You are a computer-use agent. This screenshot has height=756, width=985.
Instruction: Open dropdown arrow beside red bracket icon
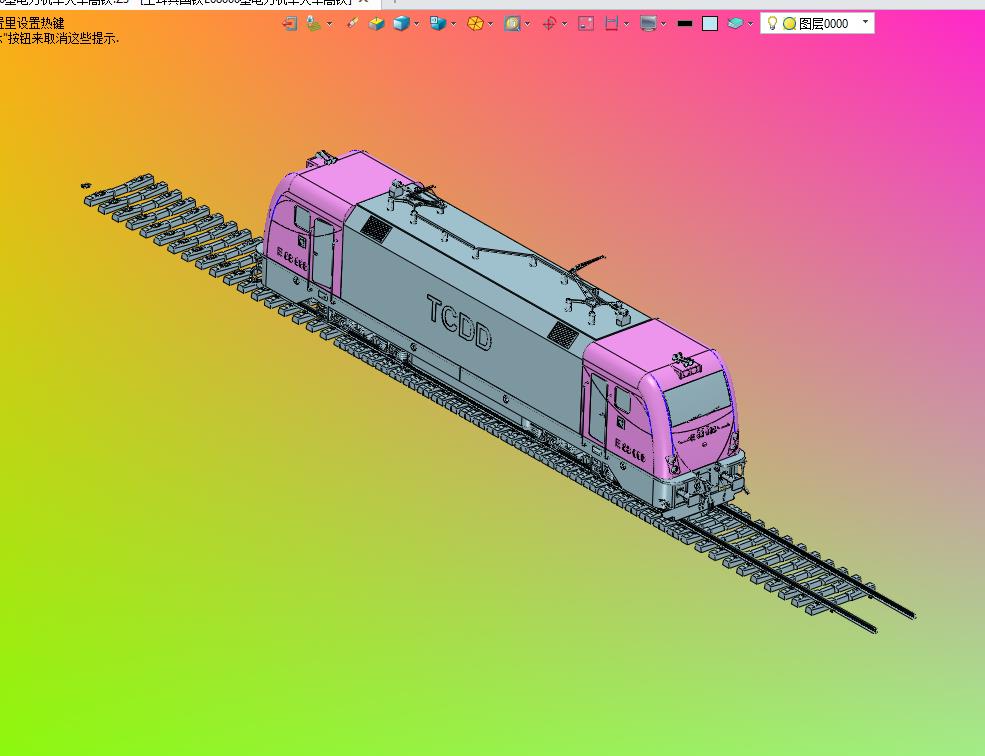tap(626, 24)
